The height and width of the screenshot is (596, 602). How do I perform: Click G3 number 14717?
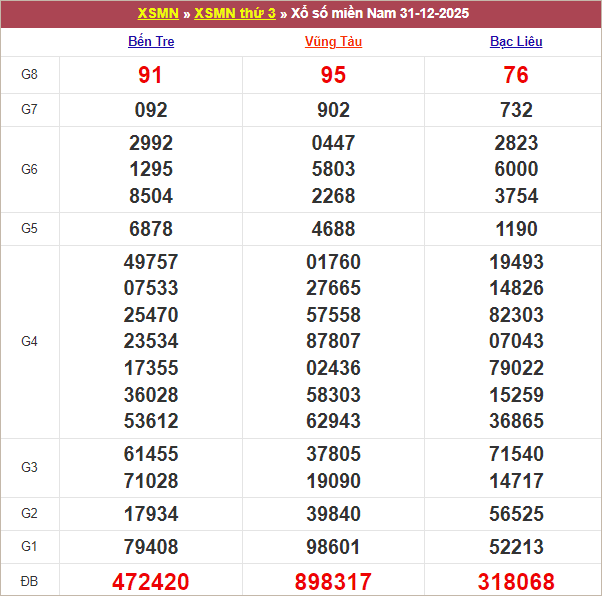pos(516,481)
